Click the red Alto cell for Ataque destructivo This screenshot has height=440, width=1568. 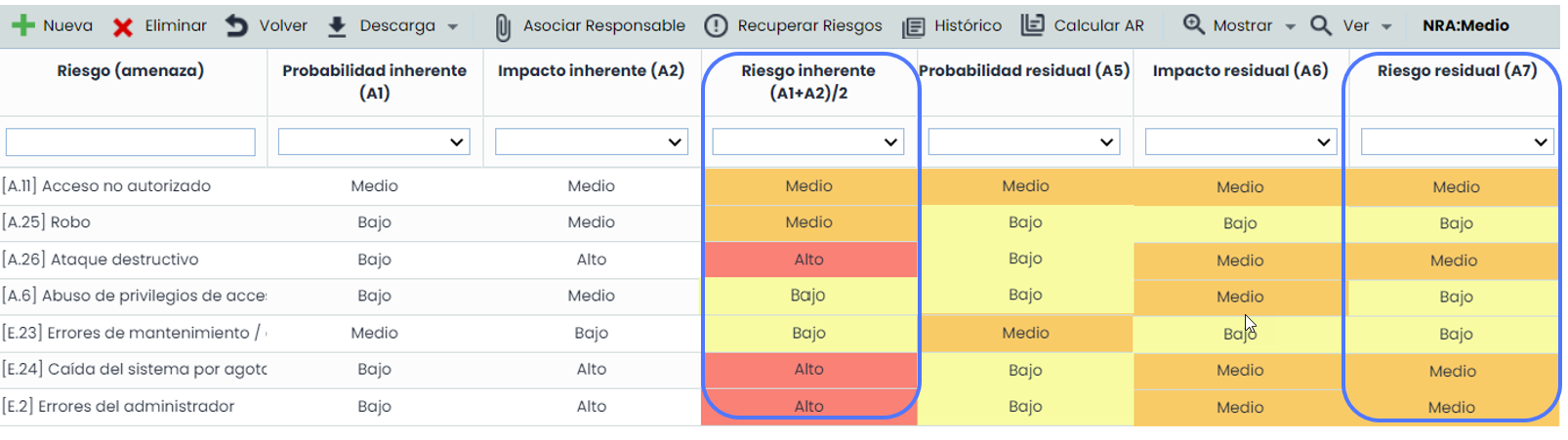point(808,260)
